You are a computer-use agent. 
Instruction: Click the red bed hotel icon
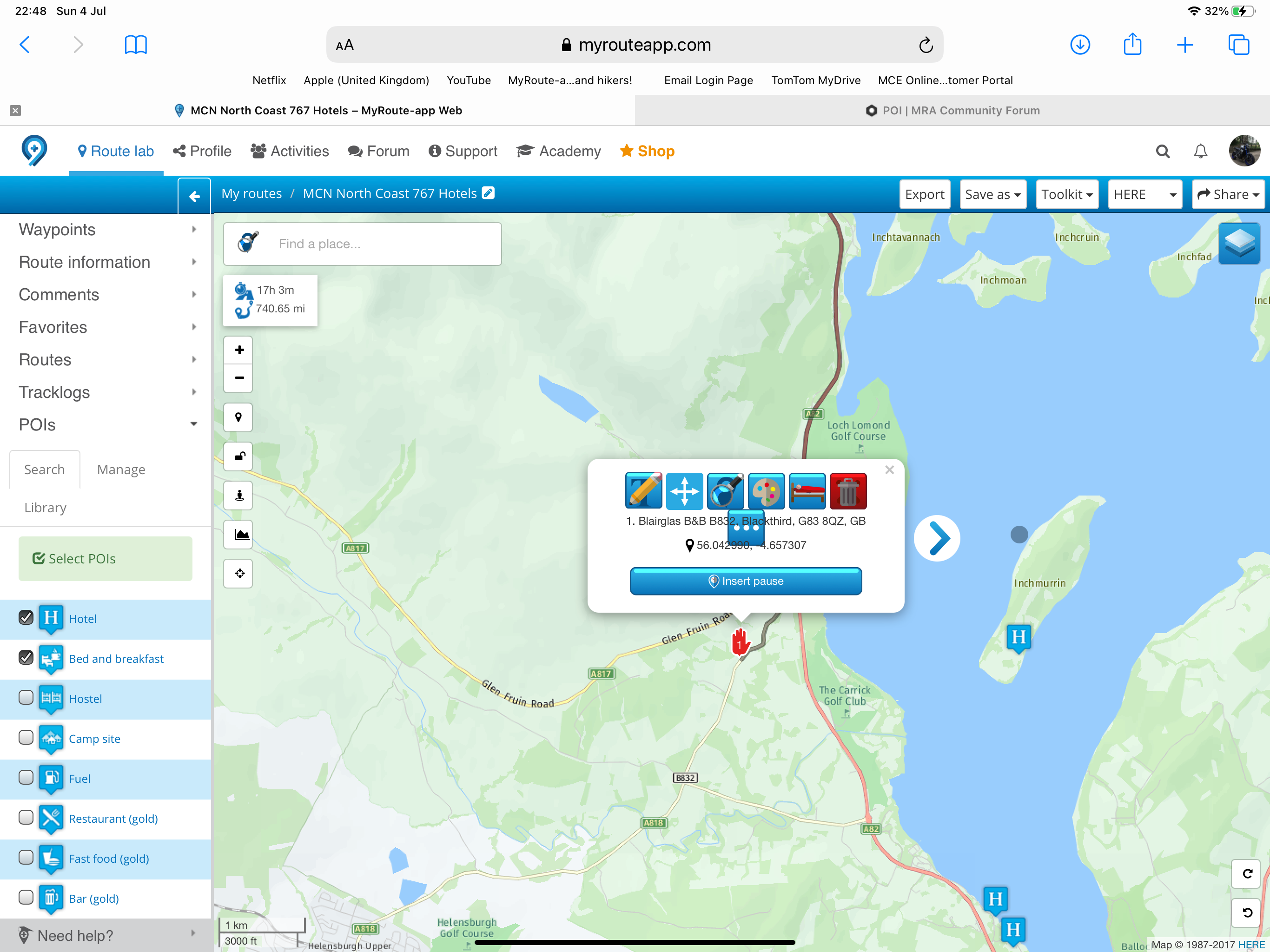(x=807, y=491)
